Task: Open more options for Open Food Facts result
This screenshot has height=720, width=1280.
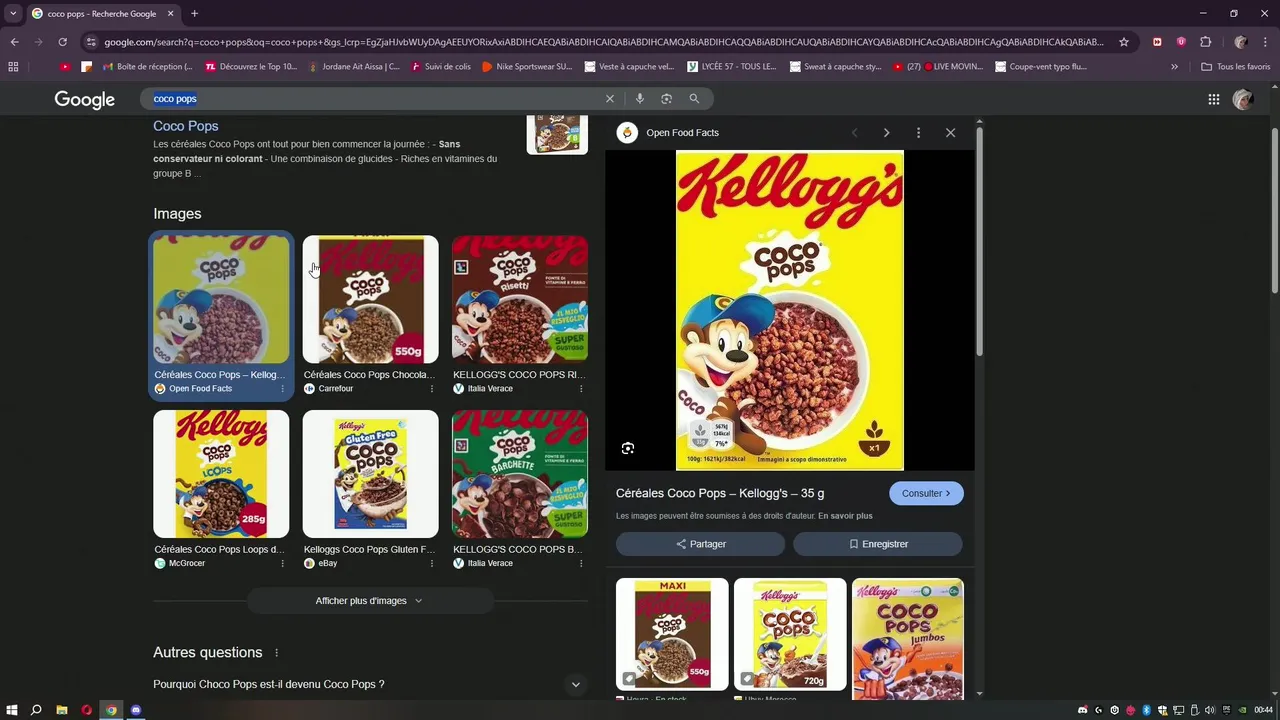Action: point(282,389)
